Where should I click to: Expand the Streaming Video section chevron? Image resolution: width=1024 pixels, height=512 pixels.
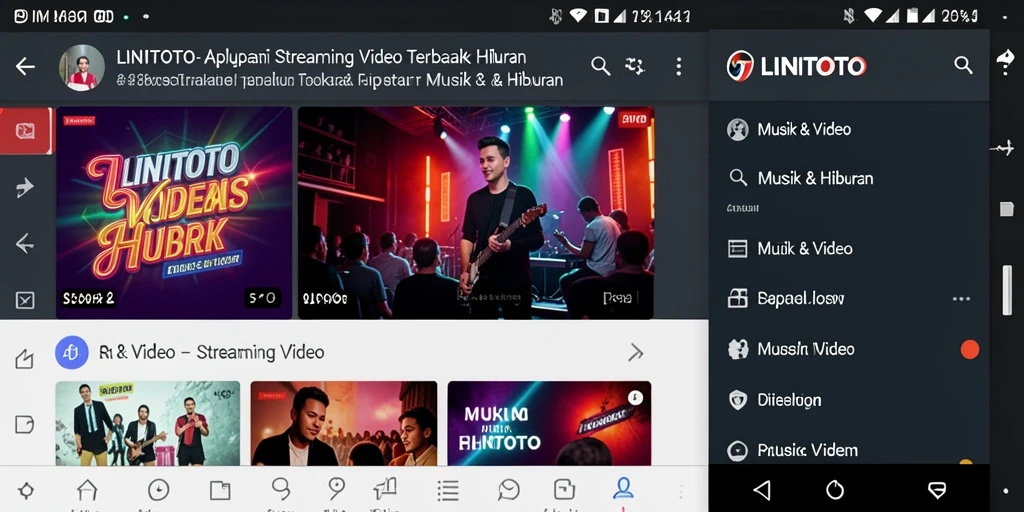click(x=635, y=353)
